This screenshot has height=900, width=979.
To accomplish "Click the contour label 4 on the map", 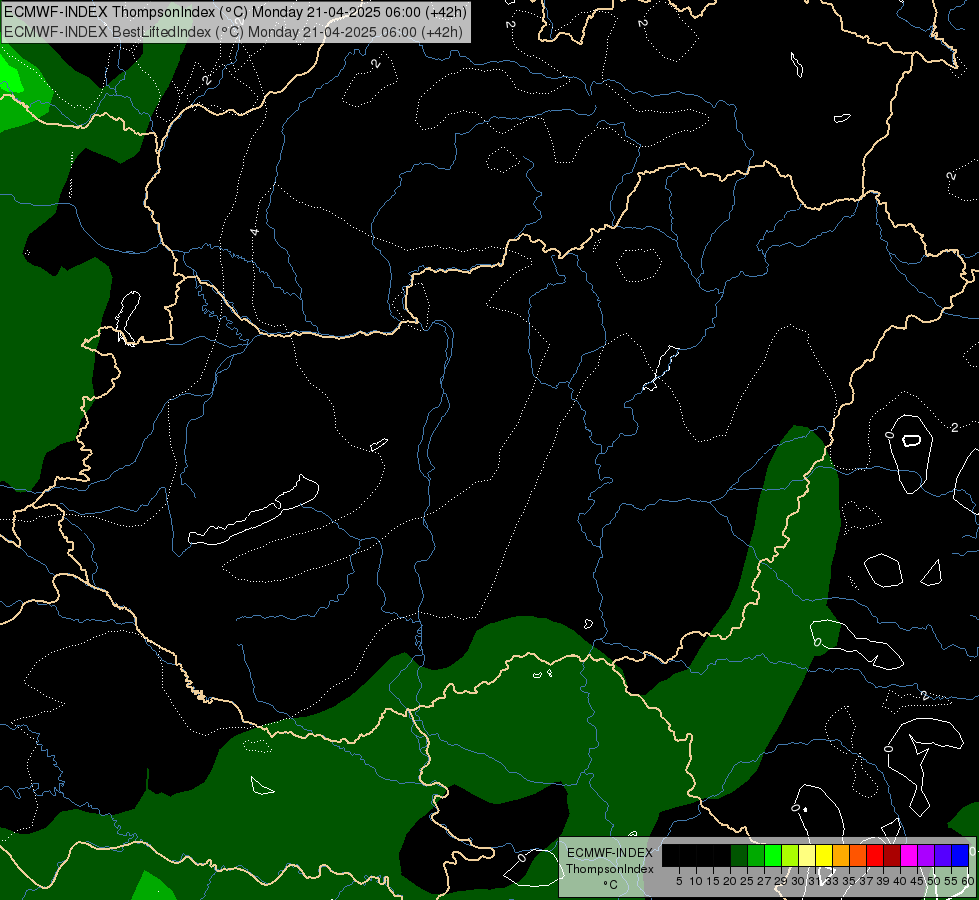I will coord(254,232).
